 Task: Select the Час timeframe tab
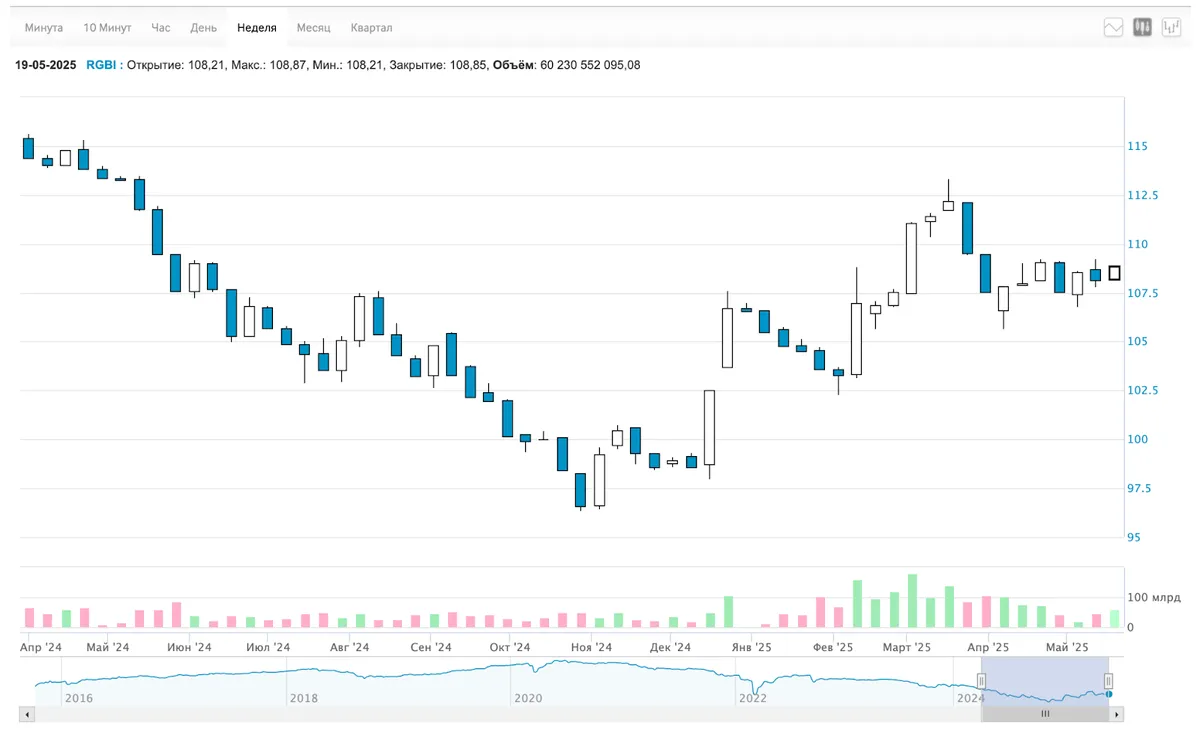click(161, 28)
